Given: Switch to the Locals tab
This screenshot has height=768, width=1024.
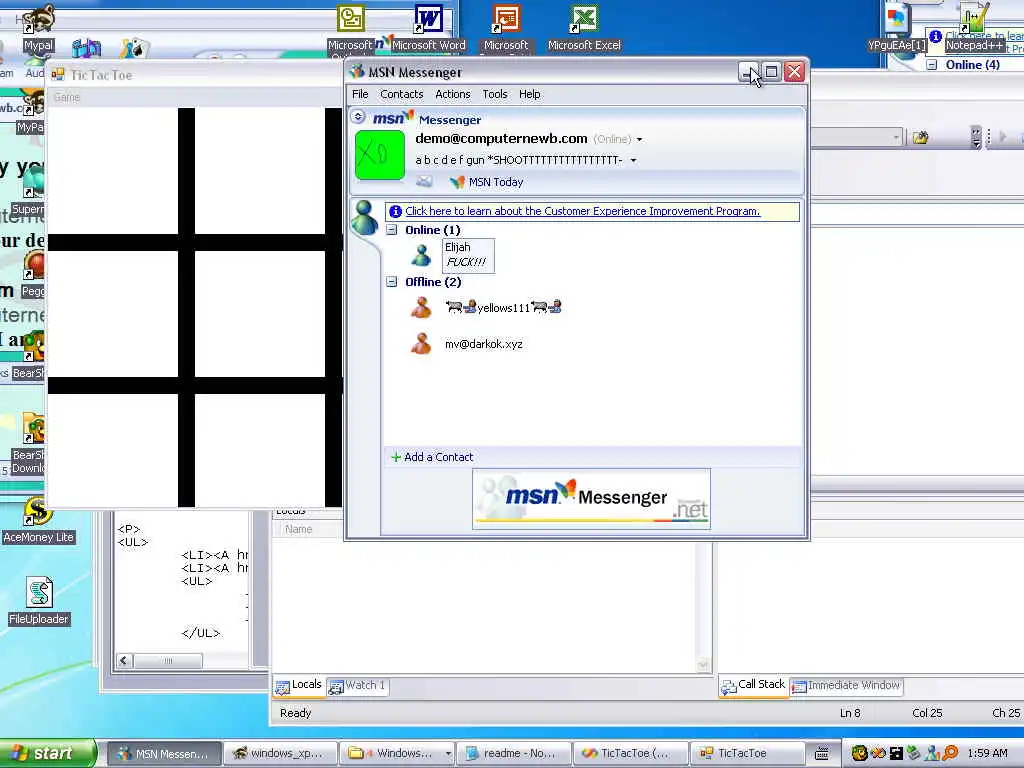Looking at the screenshot, I should (299, 685).
